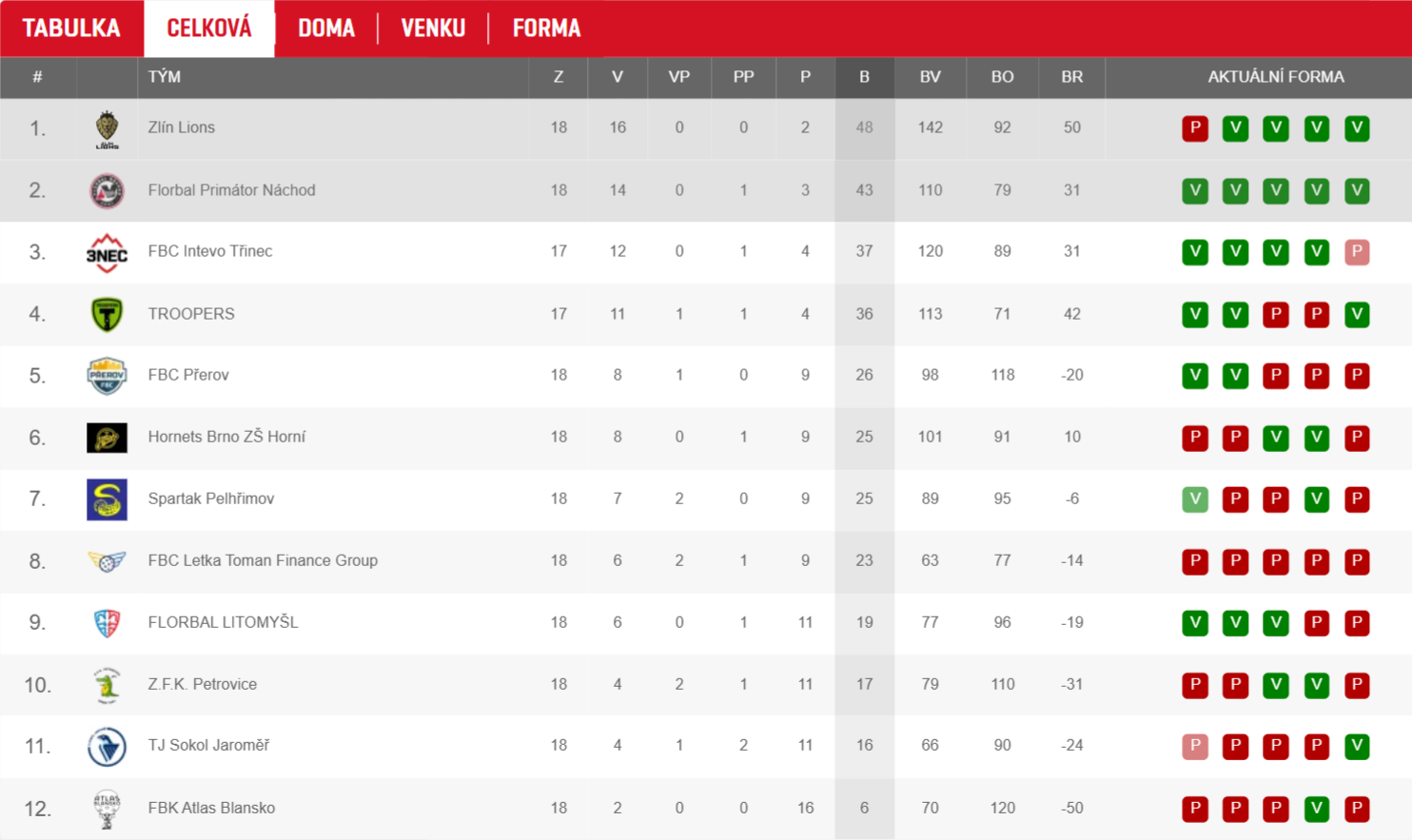Sort table by BV column header

pos(930,77)
